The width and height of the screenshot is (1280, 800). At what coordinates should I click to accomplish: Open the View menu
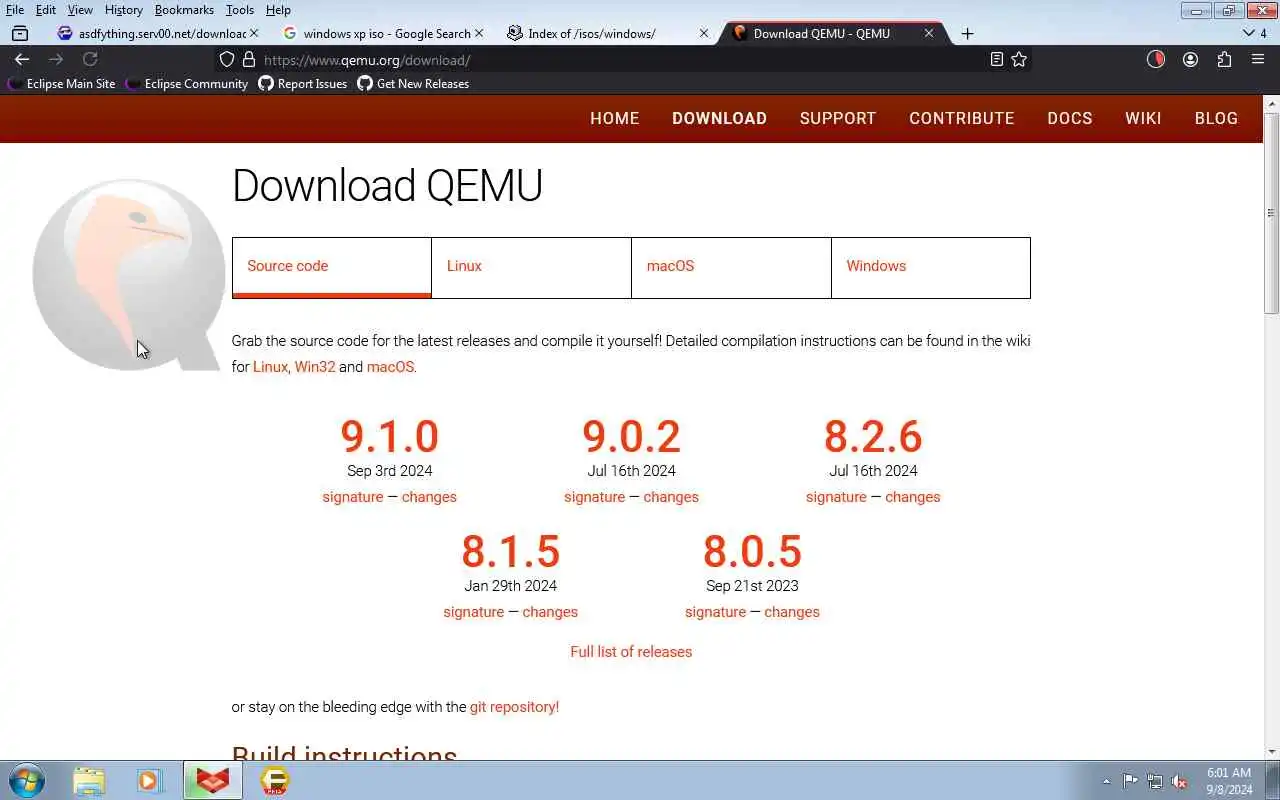[x=80, y=10]
